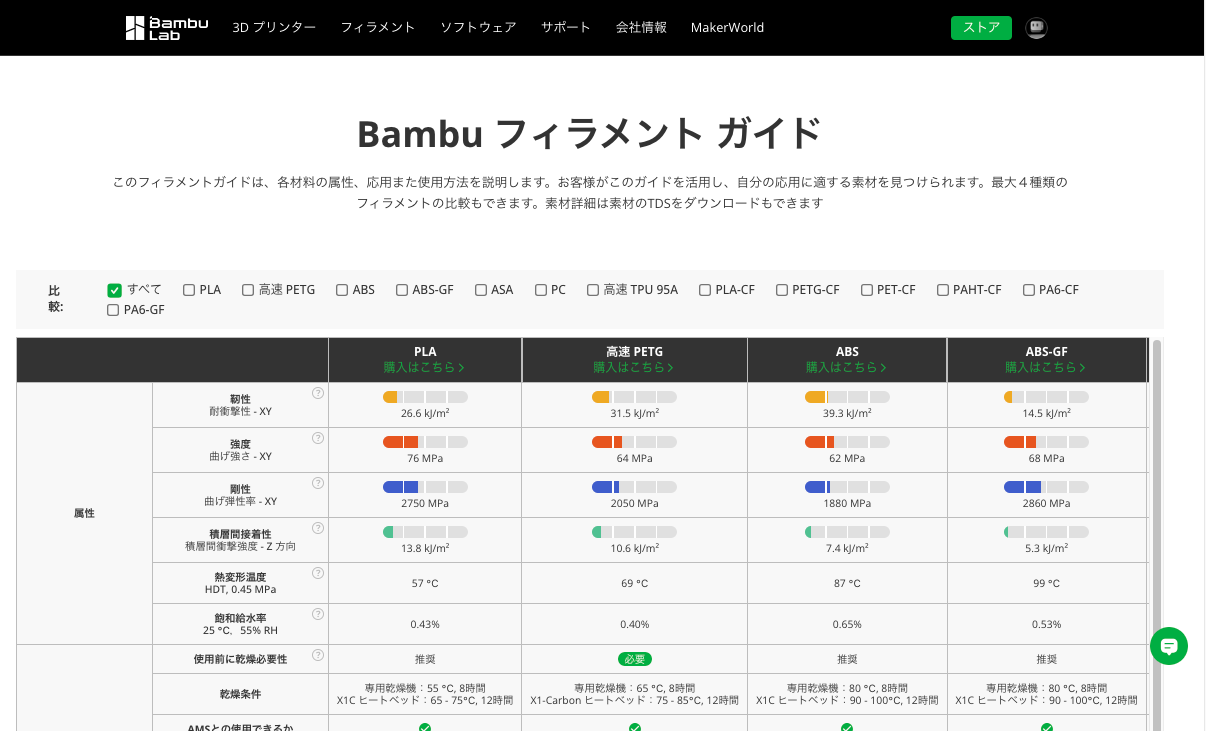Image resolution: width=1206 pixels, height=731 pixels.
Task: Click ABS-GF stiffness blue rating bar
Action: [x=1046, y=487]
